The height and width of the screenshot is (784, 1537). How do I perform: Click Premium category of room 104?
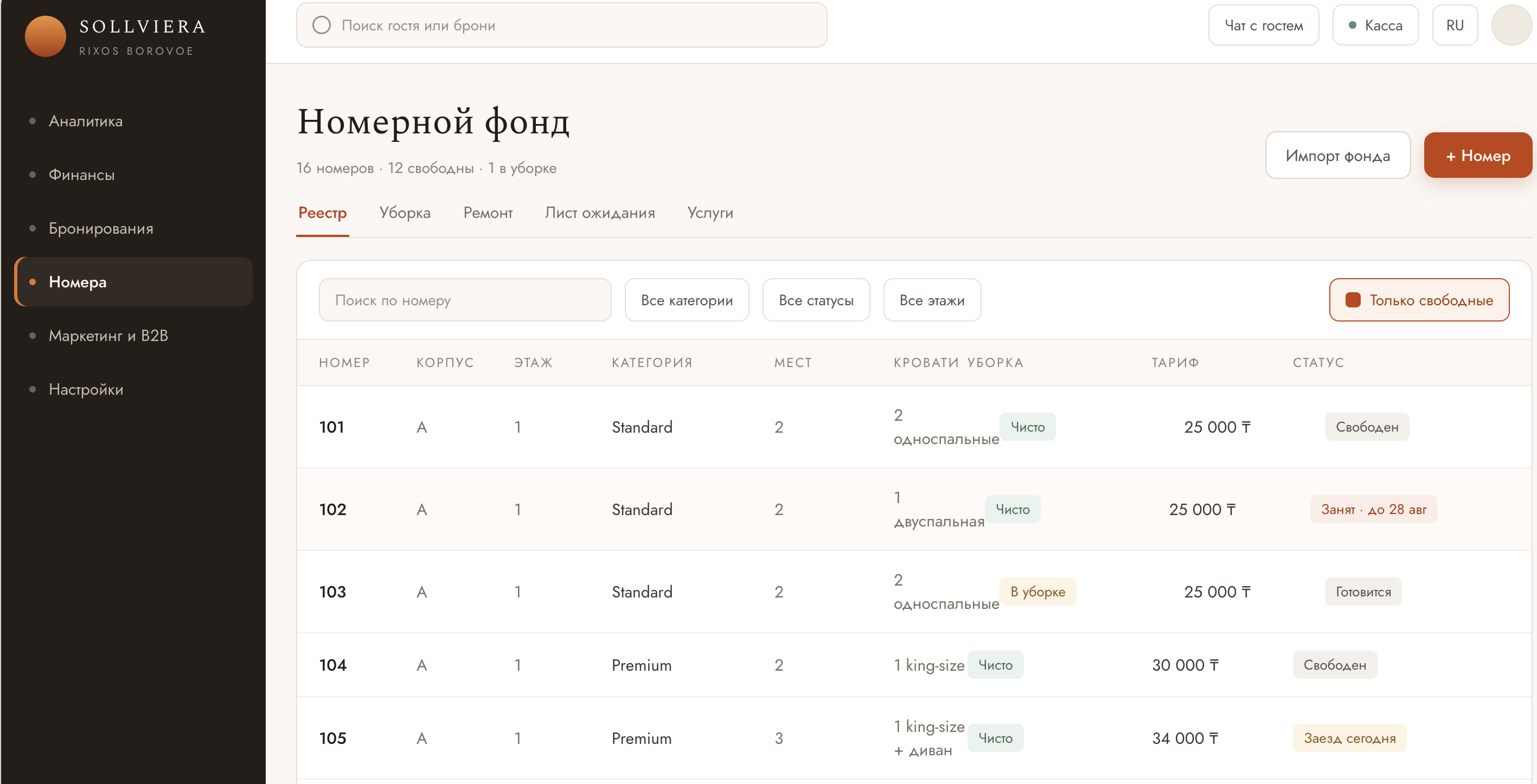click(x=642, y=665)
